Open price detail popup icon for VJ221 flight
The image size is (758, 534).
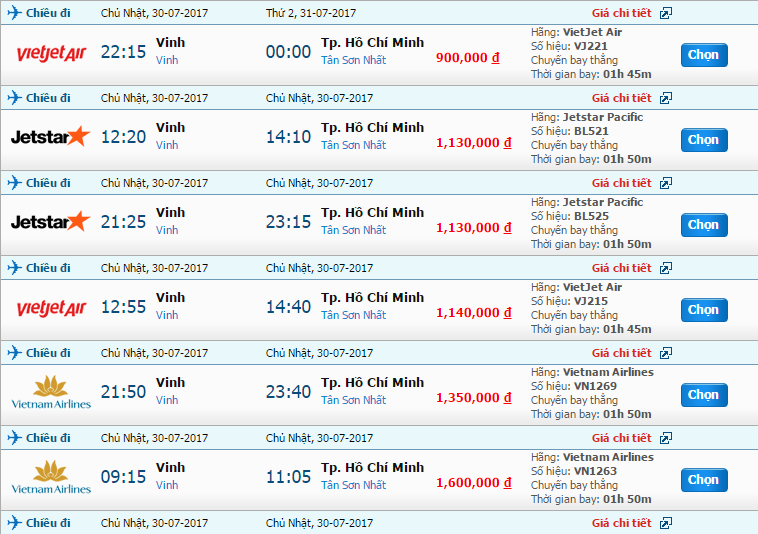(x=666, y=13)
